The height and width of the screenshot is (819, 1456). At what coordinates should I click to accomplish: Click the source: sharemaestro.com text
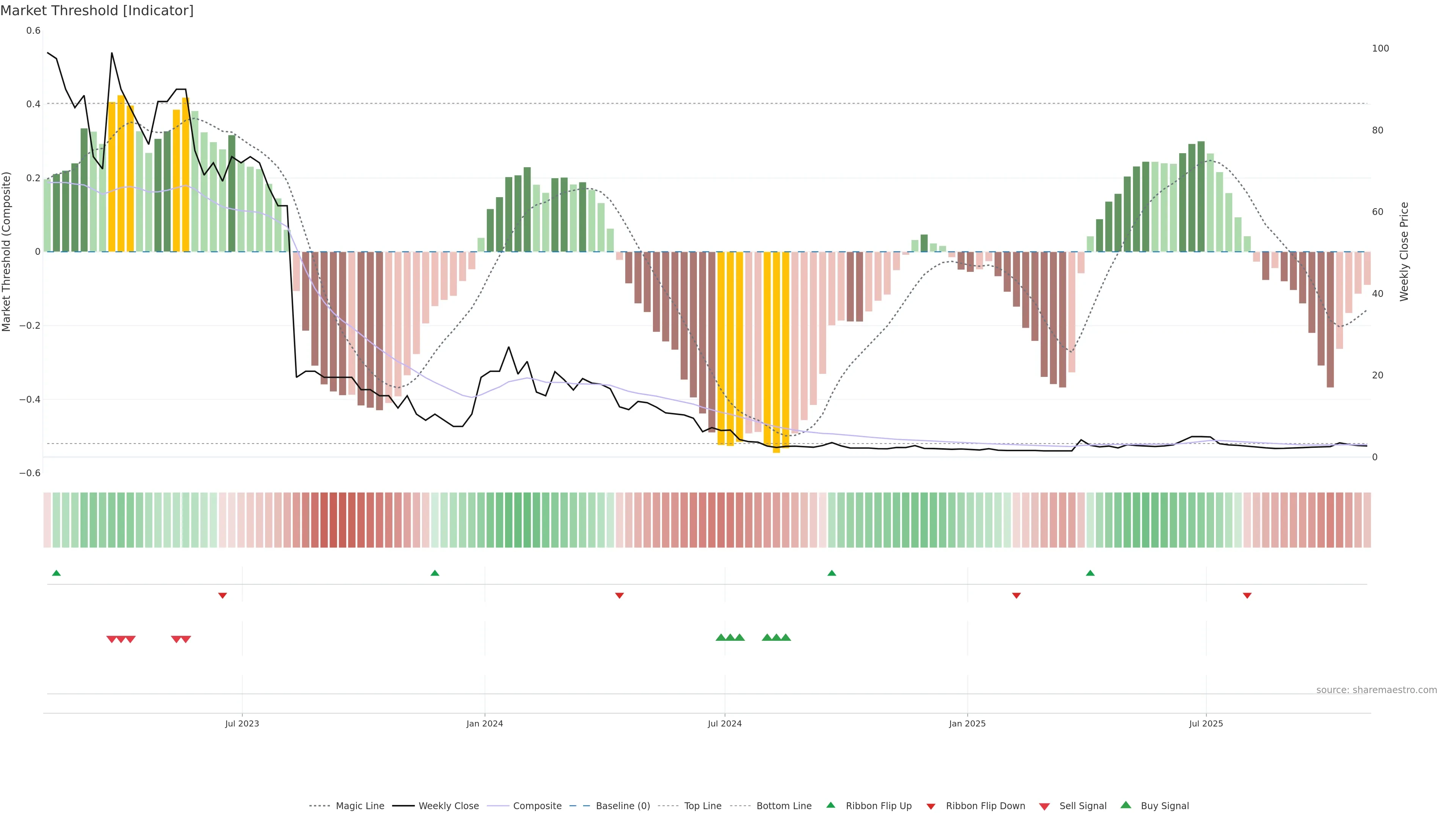(x=1376, y=690)
